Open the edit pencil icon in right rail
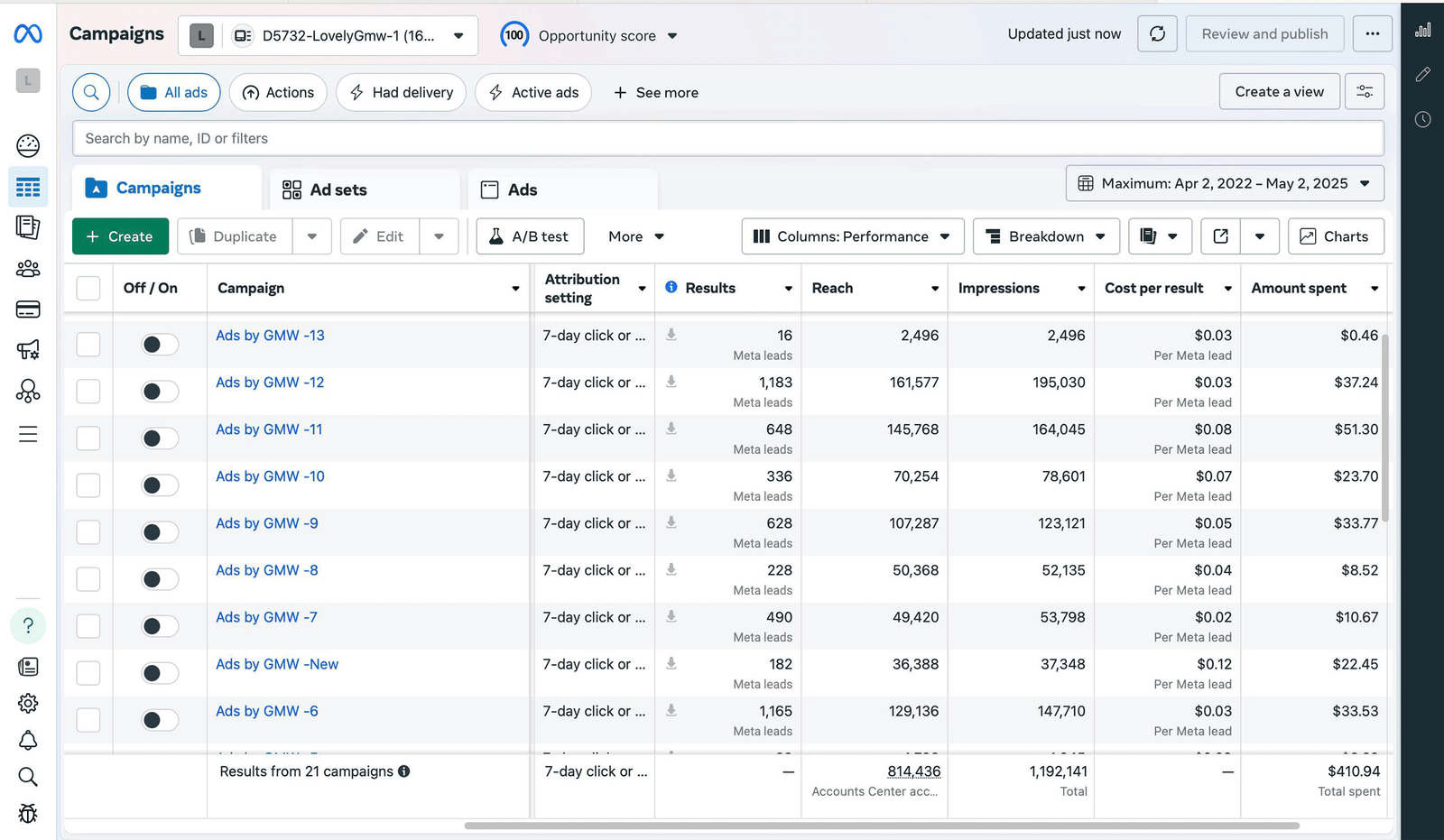The height and width of the screenshot is (840, 1444). 1423,75
